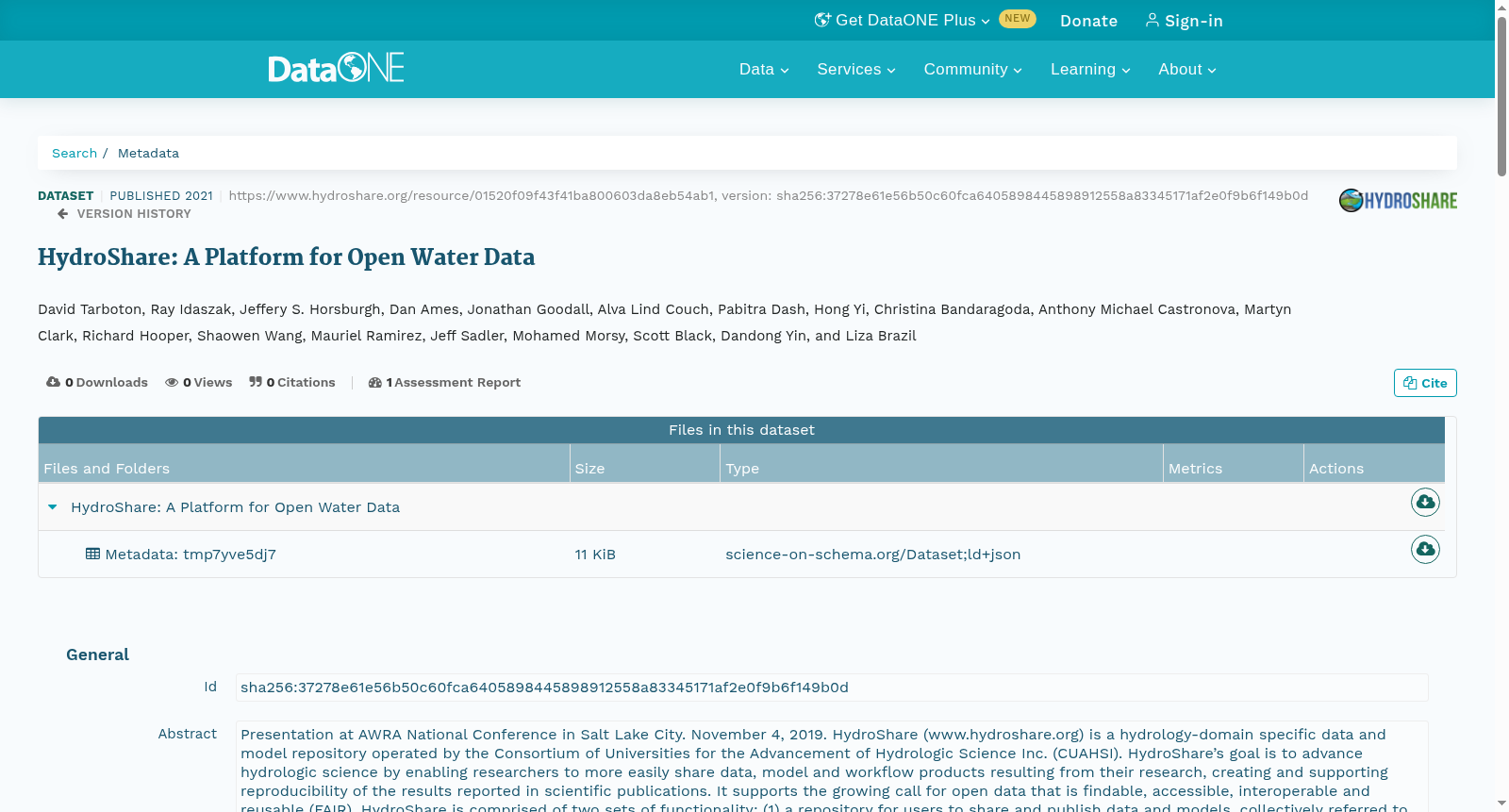Go to the Search breadcrumb link
The image size is (1509, 812).
[x=75, y=153]
